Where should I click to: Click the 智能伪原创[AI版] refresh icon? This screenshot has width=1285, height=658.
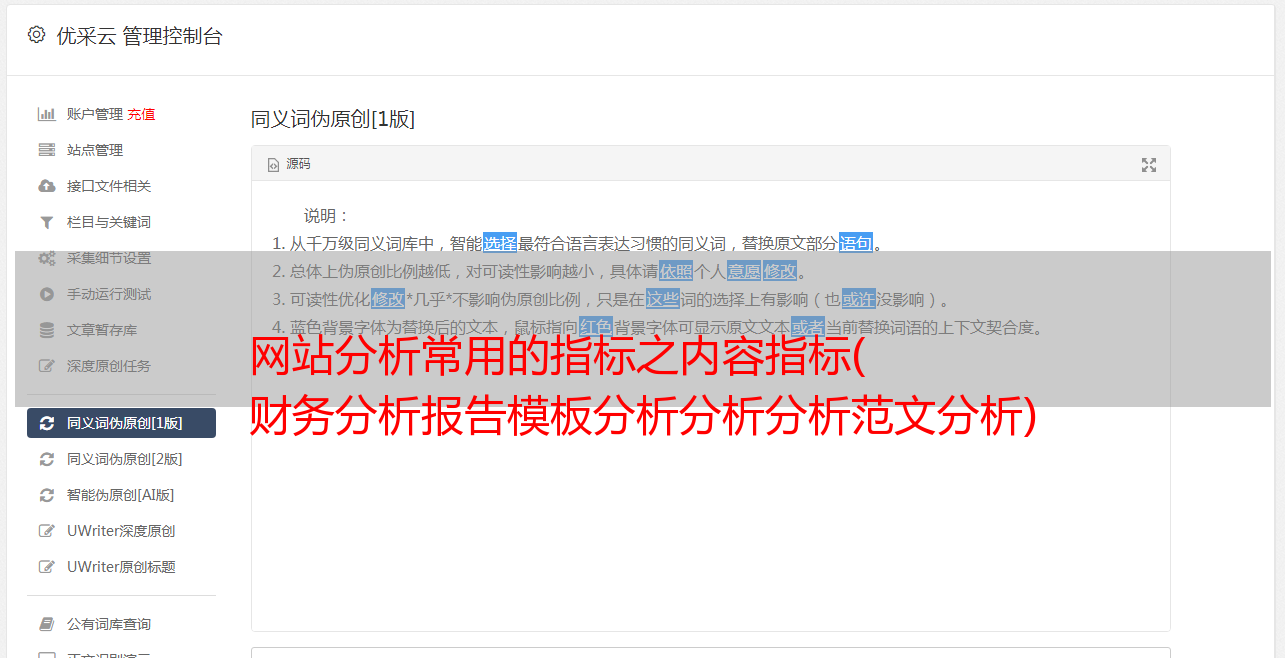click(46, 495)
